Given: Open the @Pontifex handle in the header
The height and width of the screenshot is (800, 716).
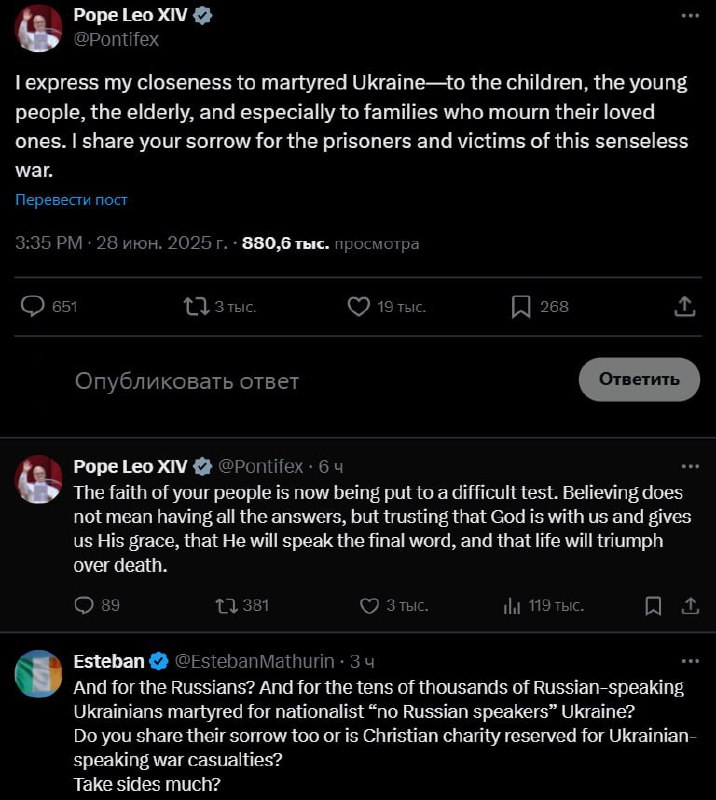Looking at the screenshot, I should [x=116, y=39].
